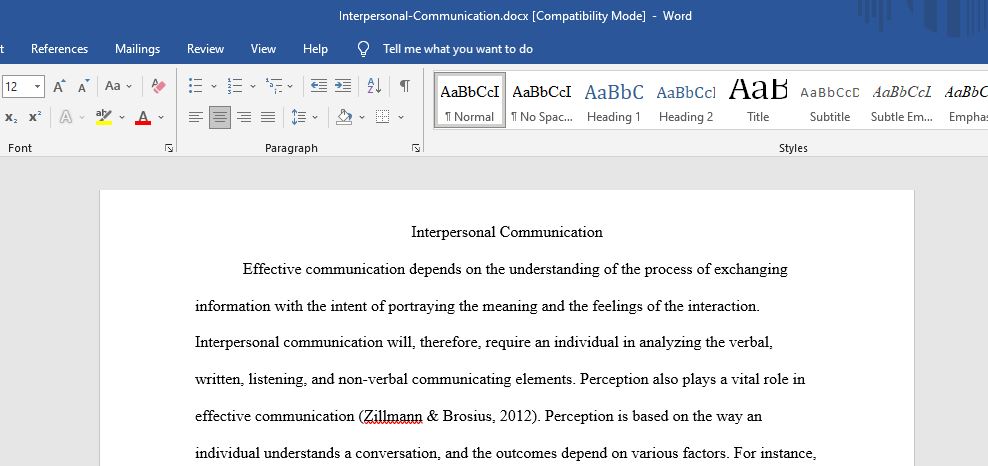
Task: Switch to the Mailings tab
Action: (137, 49)
